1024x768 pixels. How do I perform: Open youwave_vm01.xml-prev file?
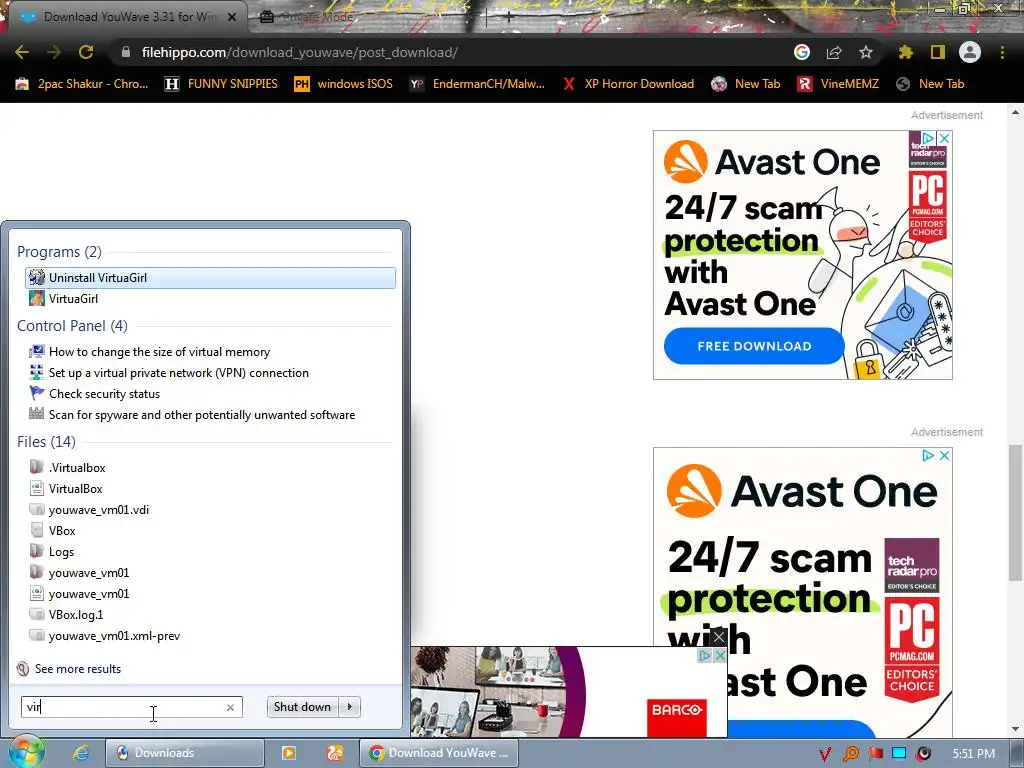[210, 635]
